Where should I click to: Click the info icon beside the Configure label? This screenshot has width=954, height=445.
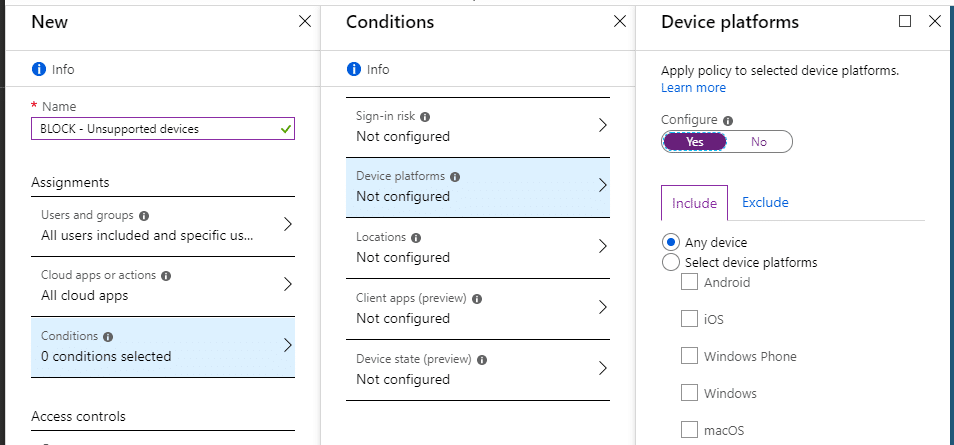coord(728,120)
